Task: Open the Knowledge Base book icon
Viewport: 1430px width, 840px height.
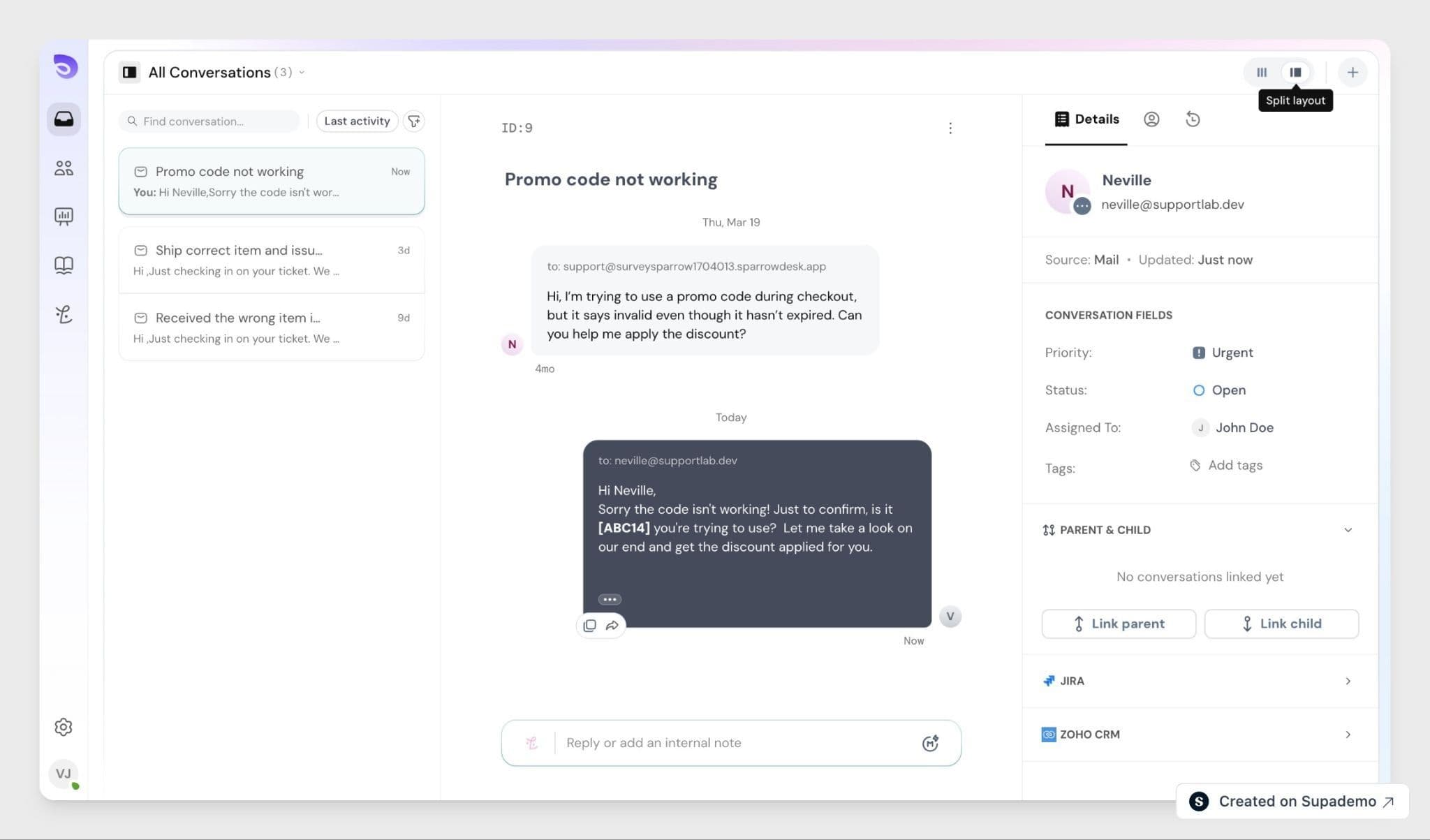Action: point(64,265)
